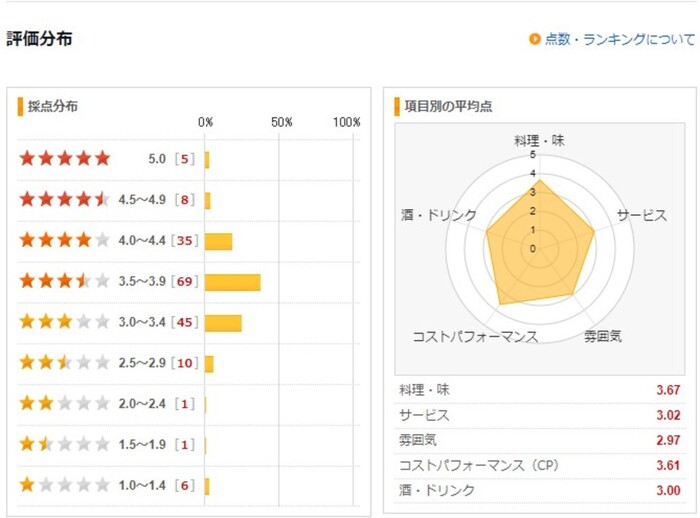700x518 pixels.
Task: Click the review count 35 in brackets
Action: (184, 240)
